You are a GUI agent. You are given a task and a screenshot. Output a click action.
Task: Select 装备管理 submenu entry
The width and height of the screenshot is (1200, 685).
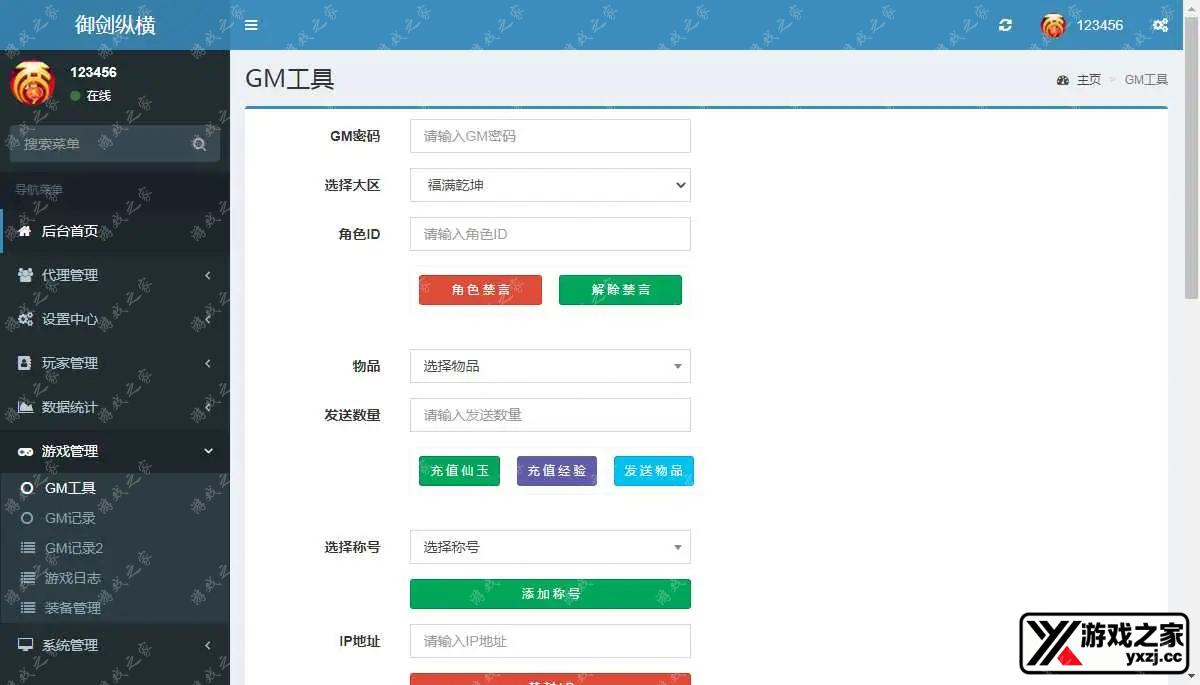tap(115, 608)
